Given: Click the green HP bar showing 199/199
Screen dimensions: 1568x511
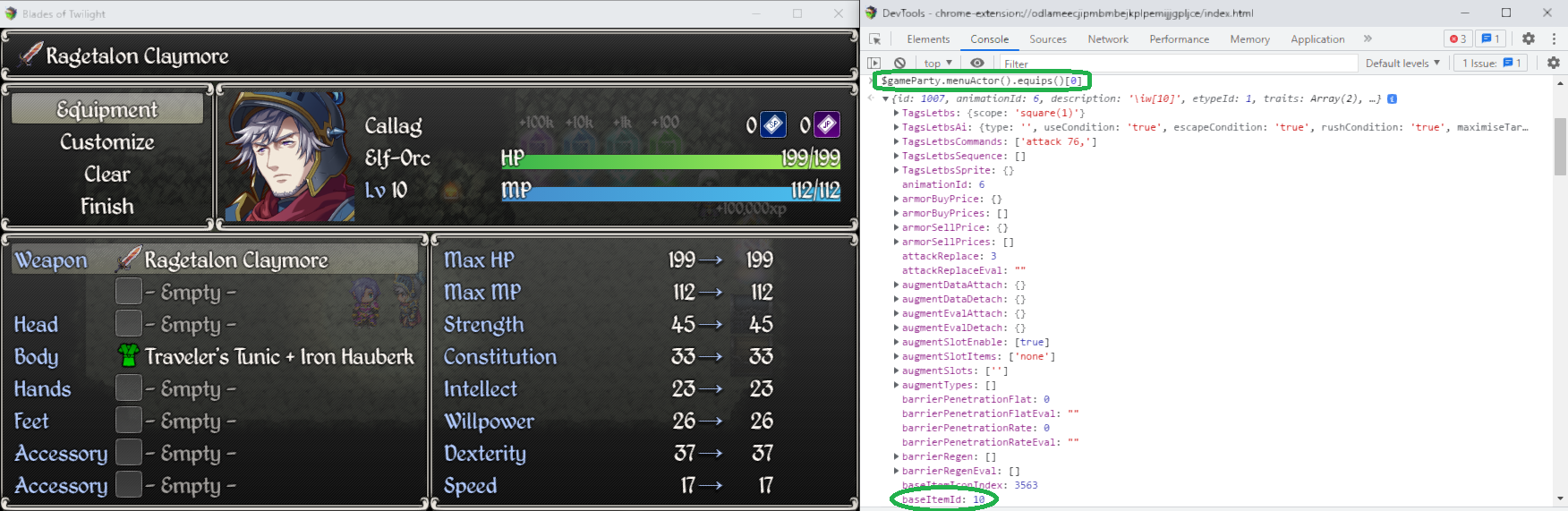Looking at the screenshot, I should pos(670,162).
